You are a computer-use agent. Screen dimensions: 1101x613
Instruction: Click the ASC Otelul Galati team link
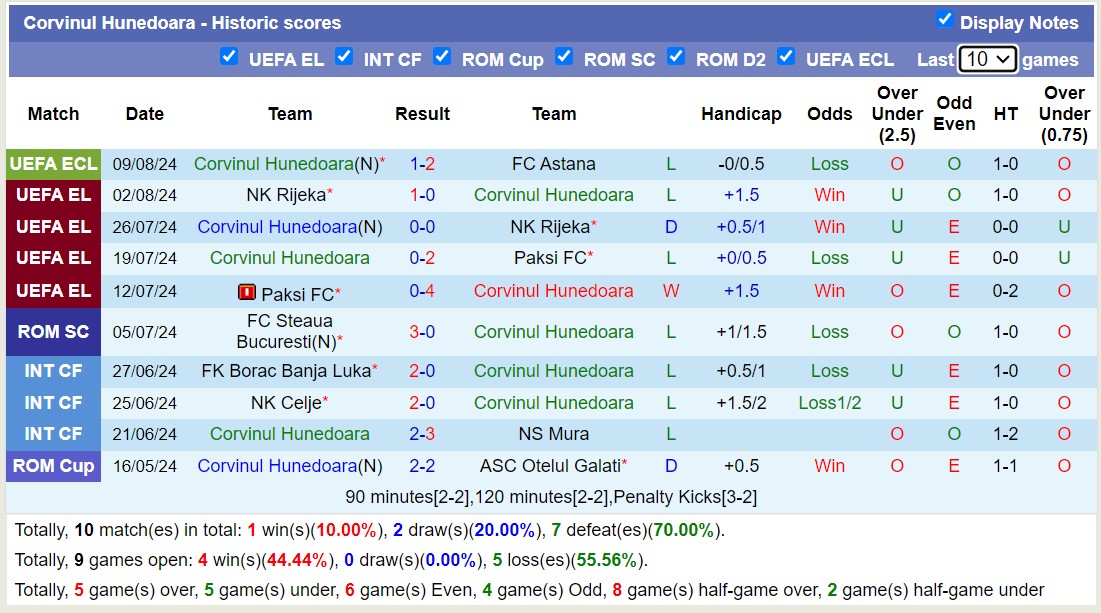(x=549, y=466)
